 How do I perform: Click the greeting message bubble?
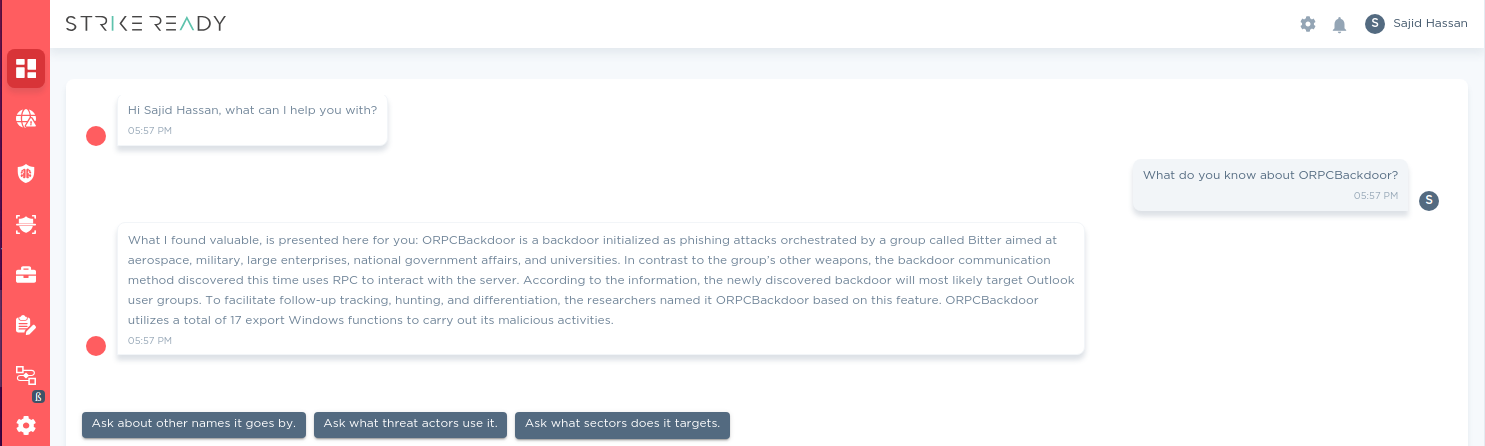coord(252,120)
